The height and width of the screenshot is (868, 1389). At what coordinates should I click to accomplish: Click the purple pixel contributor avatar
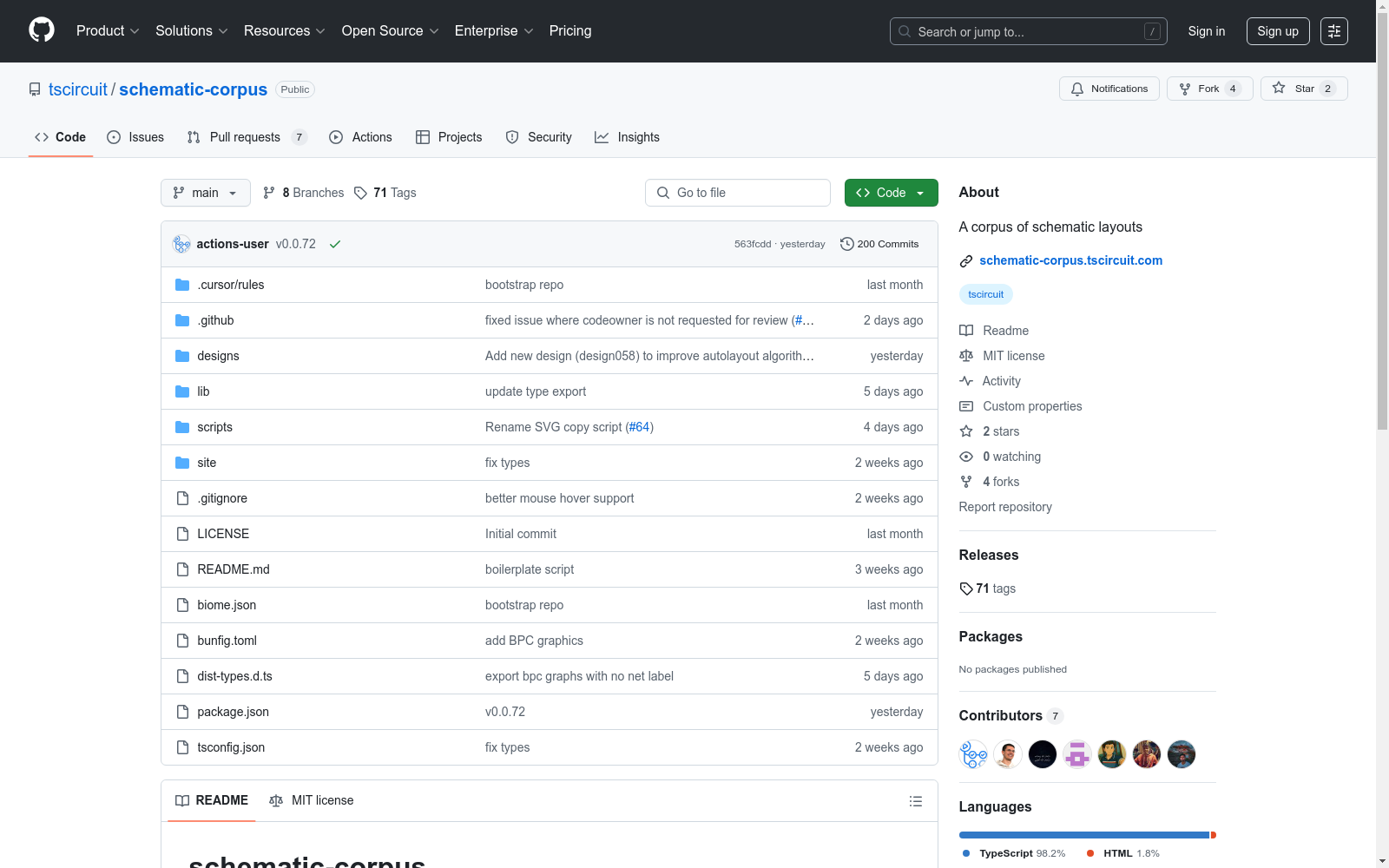coord(1077,754)
